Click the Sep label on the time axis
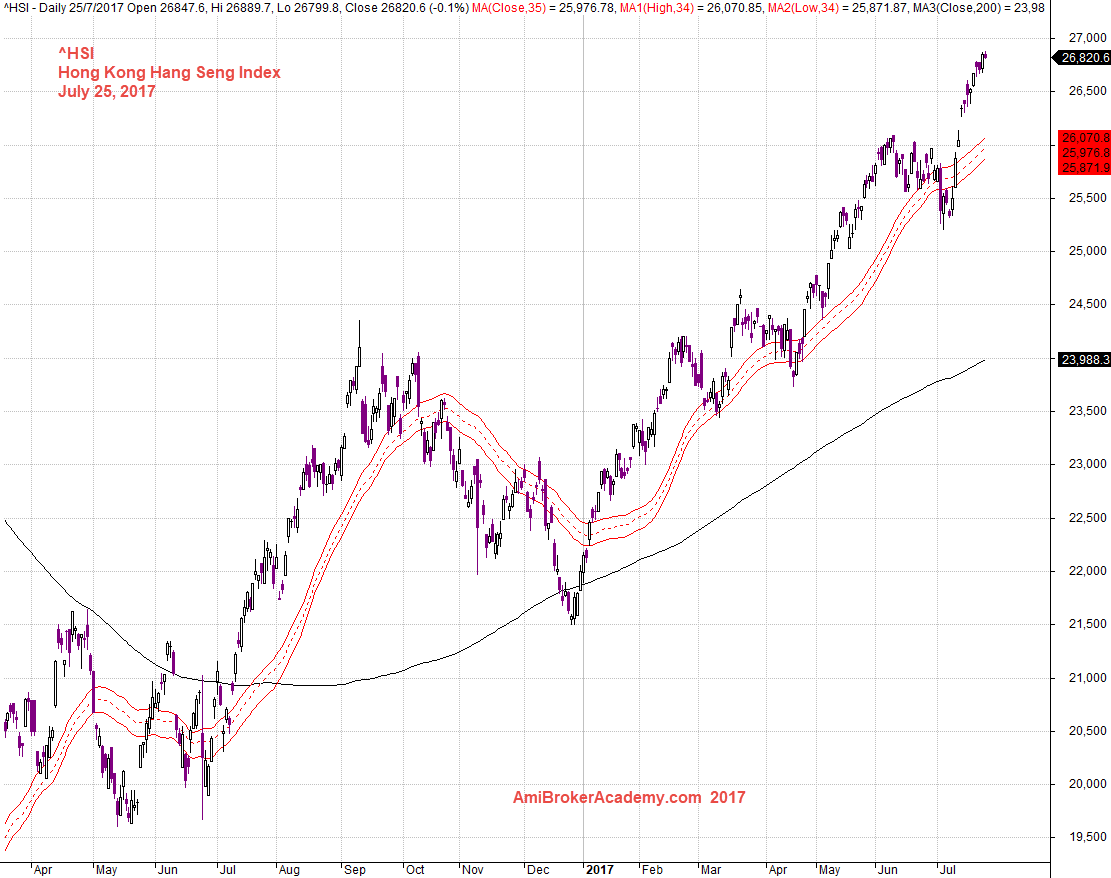The width and height of the screenshot is (1111, 878). [354, 869]
